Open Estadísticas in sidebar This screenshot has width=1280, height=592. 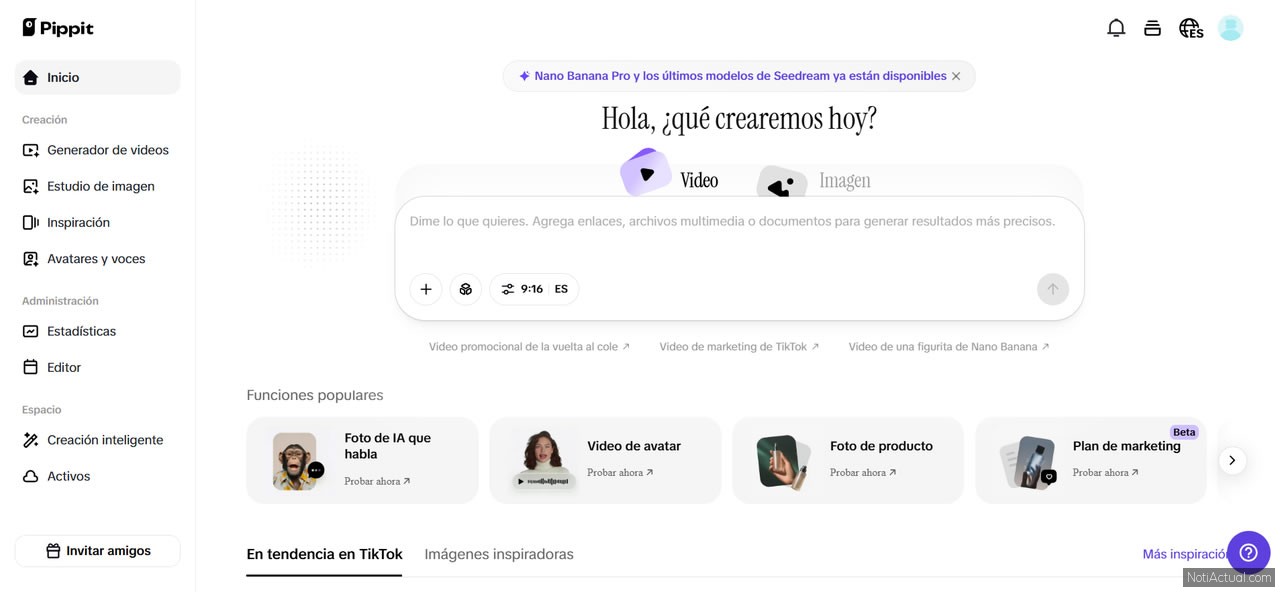(x=97, y=331)
